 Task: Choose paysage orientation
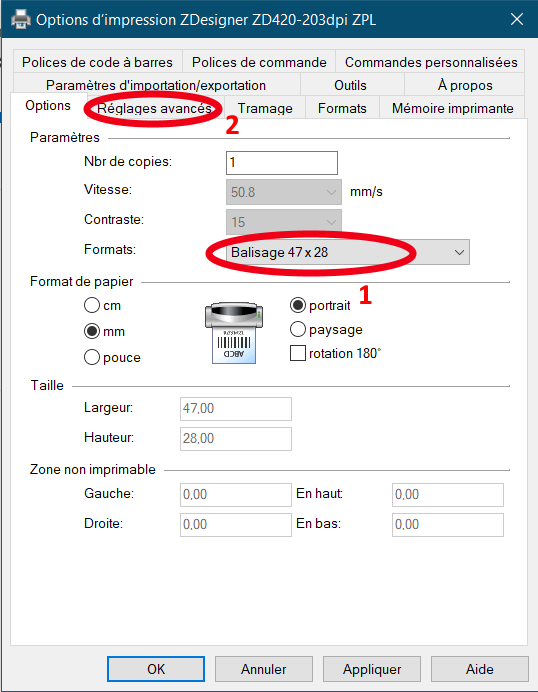[298, 329]
